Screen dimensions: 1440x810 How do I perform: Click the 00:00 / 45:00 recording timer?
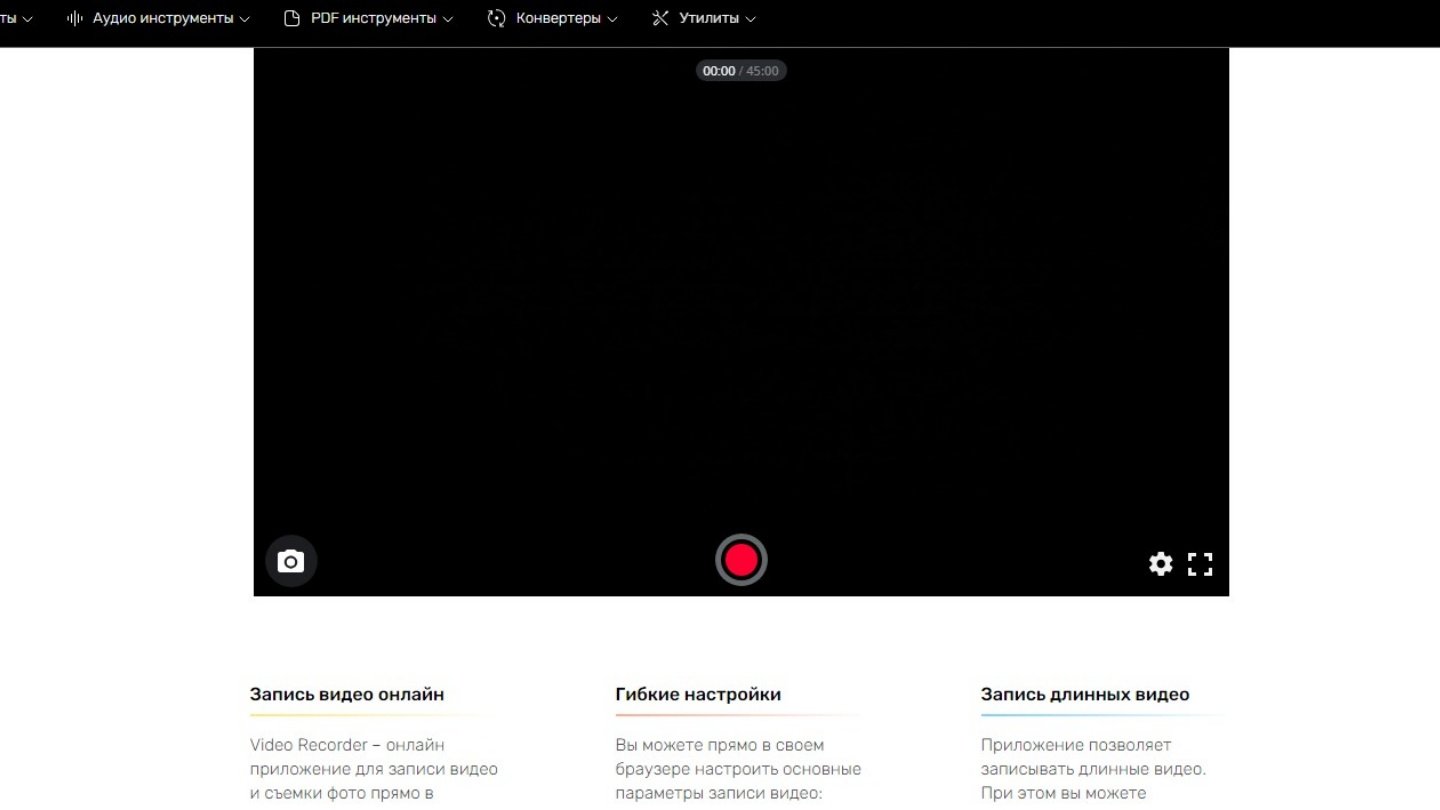(x=741, y=71)
